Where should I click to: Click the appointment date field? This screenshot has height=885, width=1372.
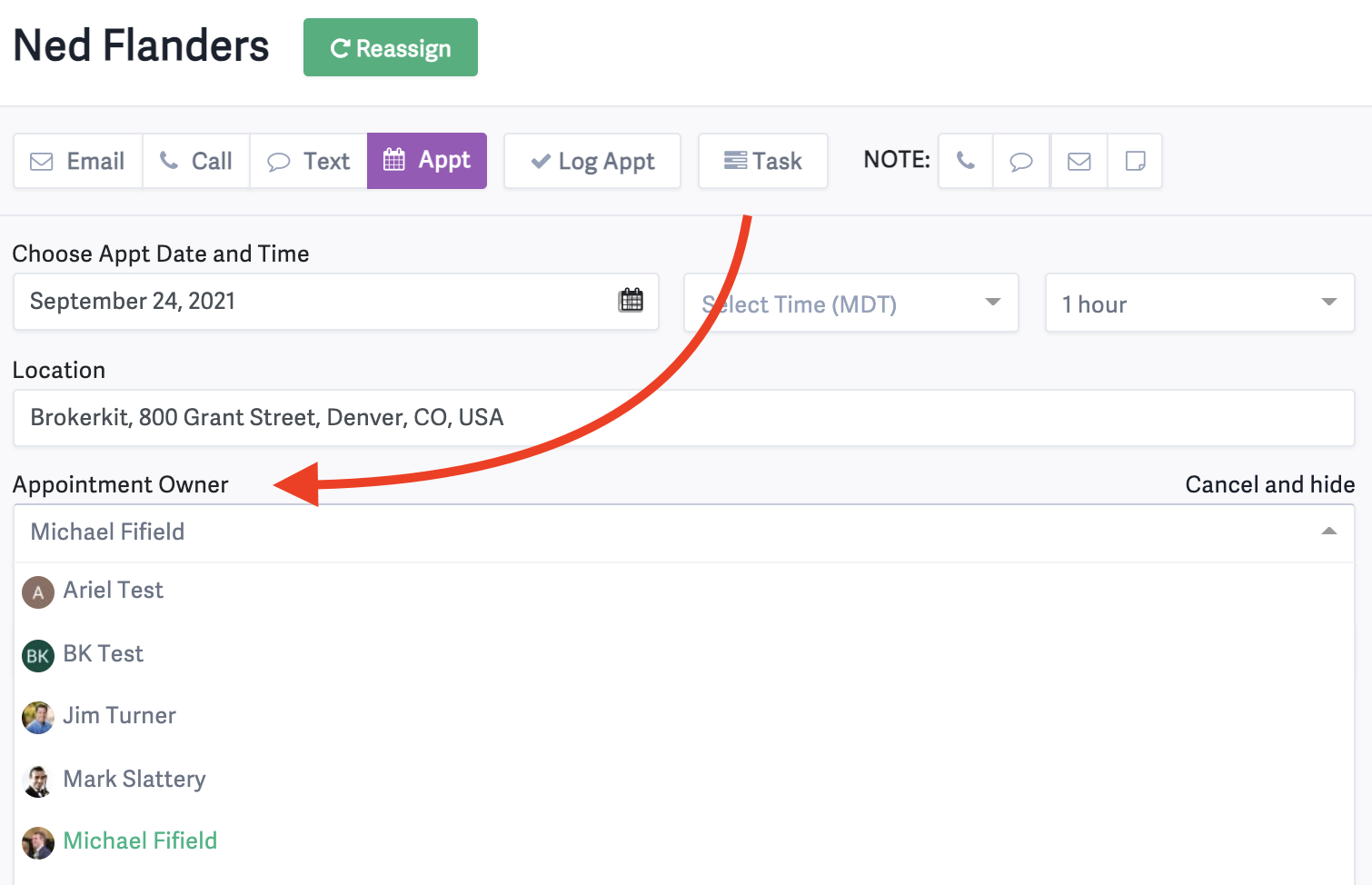[336, 302]
